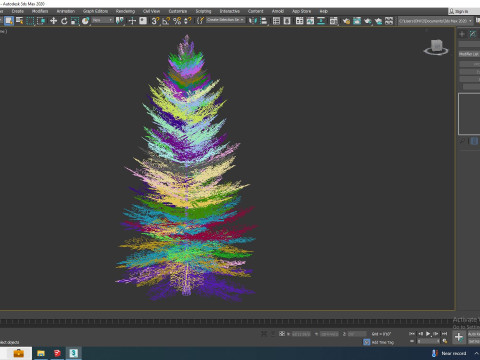Viewport: 480px width, 360px height.
Task: Click Render in the Cloud icon
Action: [x=378, y=21]
